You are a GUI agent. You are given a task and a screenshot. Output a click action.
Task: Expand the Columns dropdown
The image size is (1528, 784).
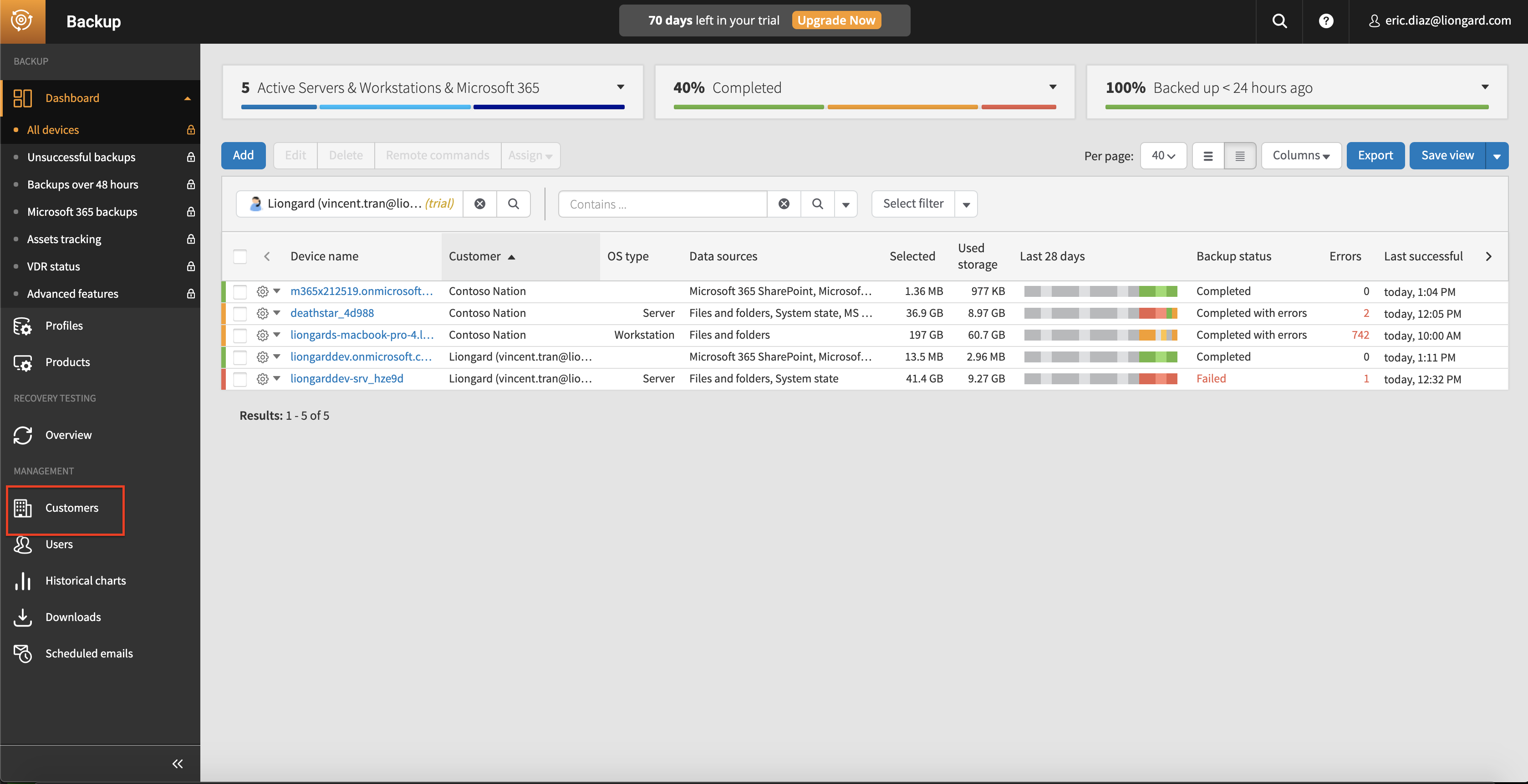coord(1300,156)
